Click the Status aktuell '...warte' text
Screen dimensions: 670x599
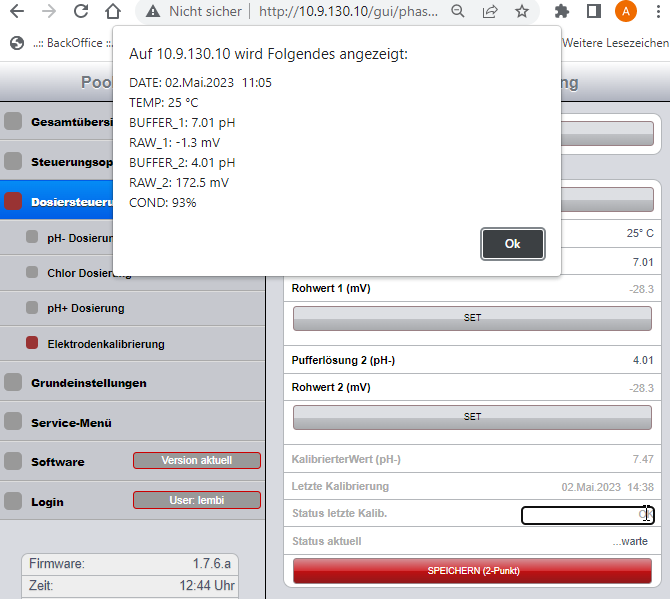pyautogui.click(x=630, y=542)
